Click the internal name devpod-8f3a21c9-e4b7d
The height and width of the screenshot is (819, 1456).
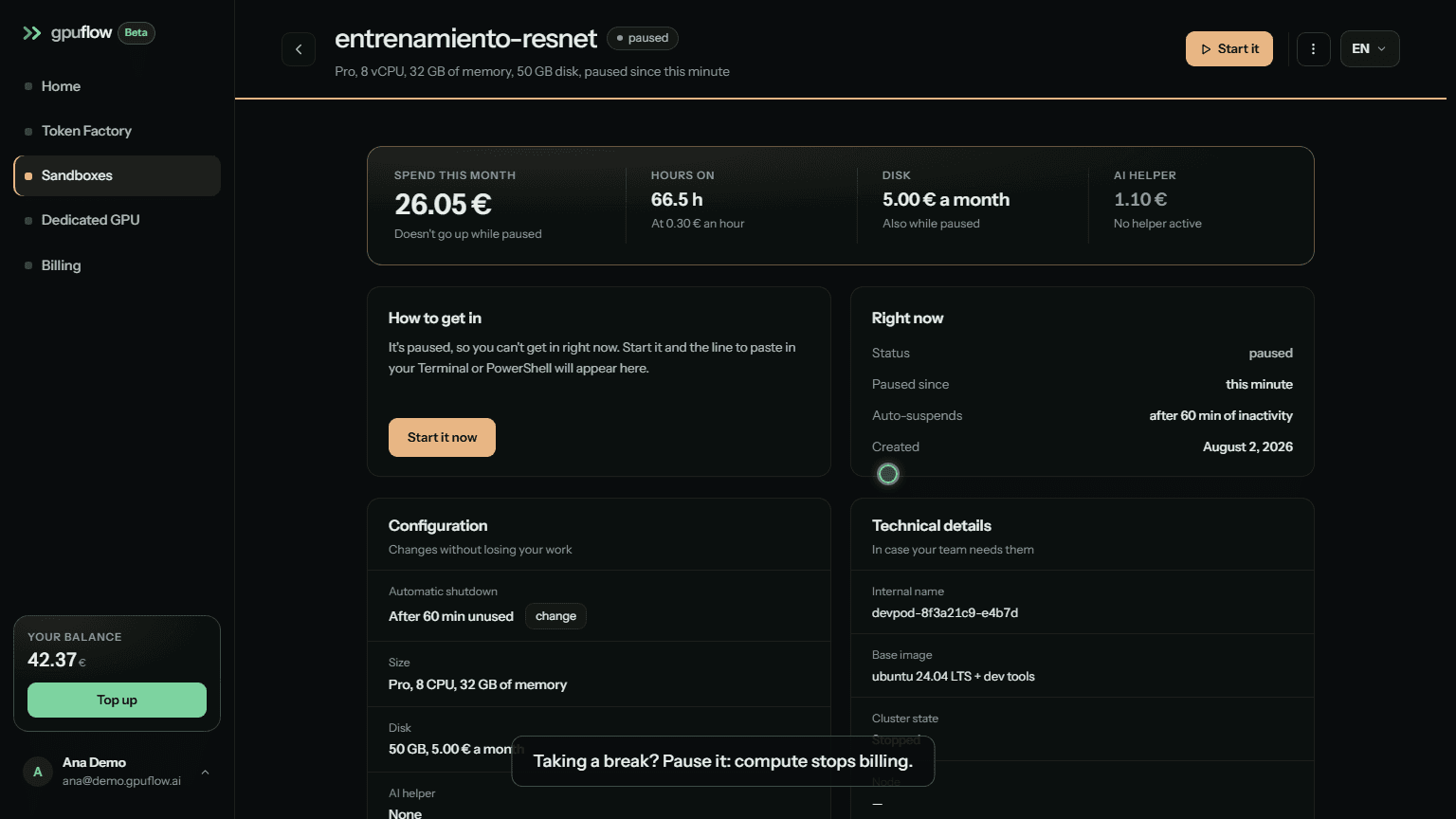[945, 613]
